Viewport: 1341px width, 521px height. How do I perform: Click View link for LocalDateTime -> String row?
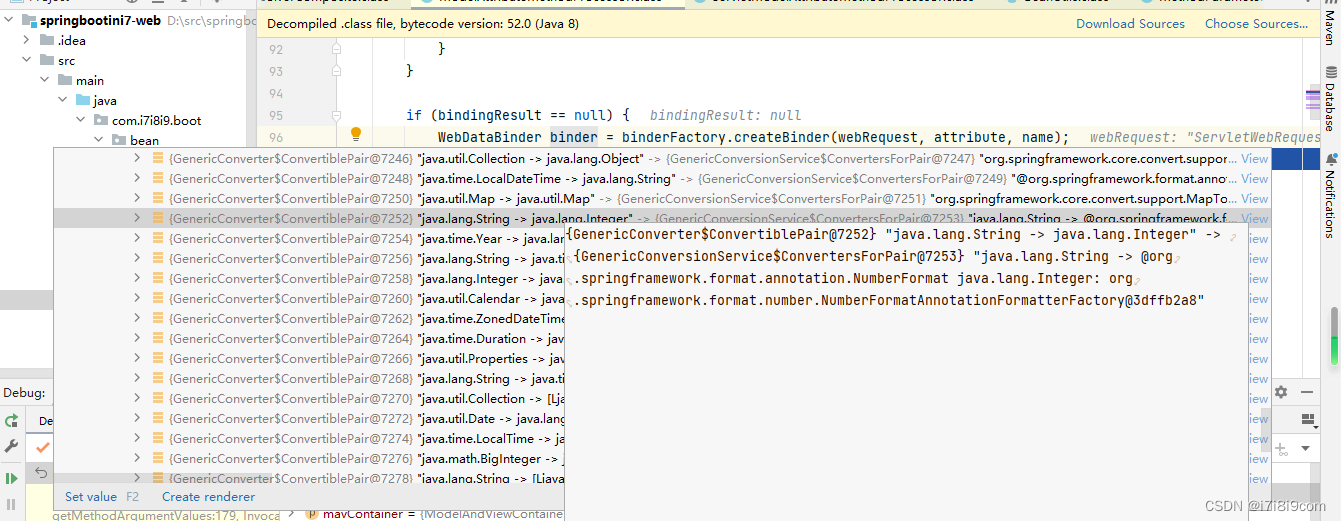[x=1254, y=179]
